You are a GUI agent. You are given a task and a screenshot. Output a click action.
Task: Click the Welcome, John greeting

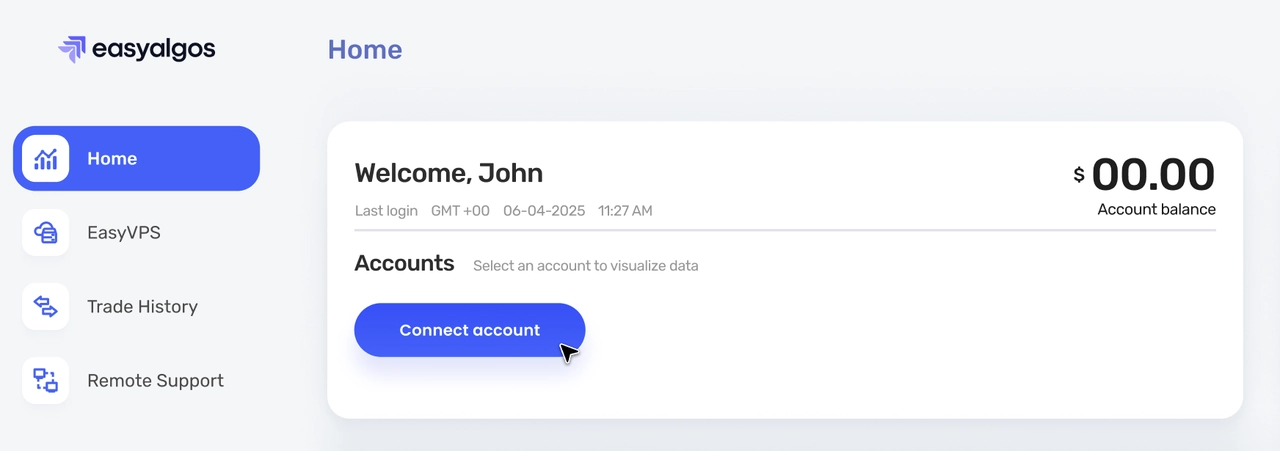click(x=449, y=173)
